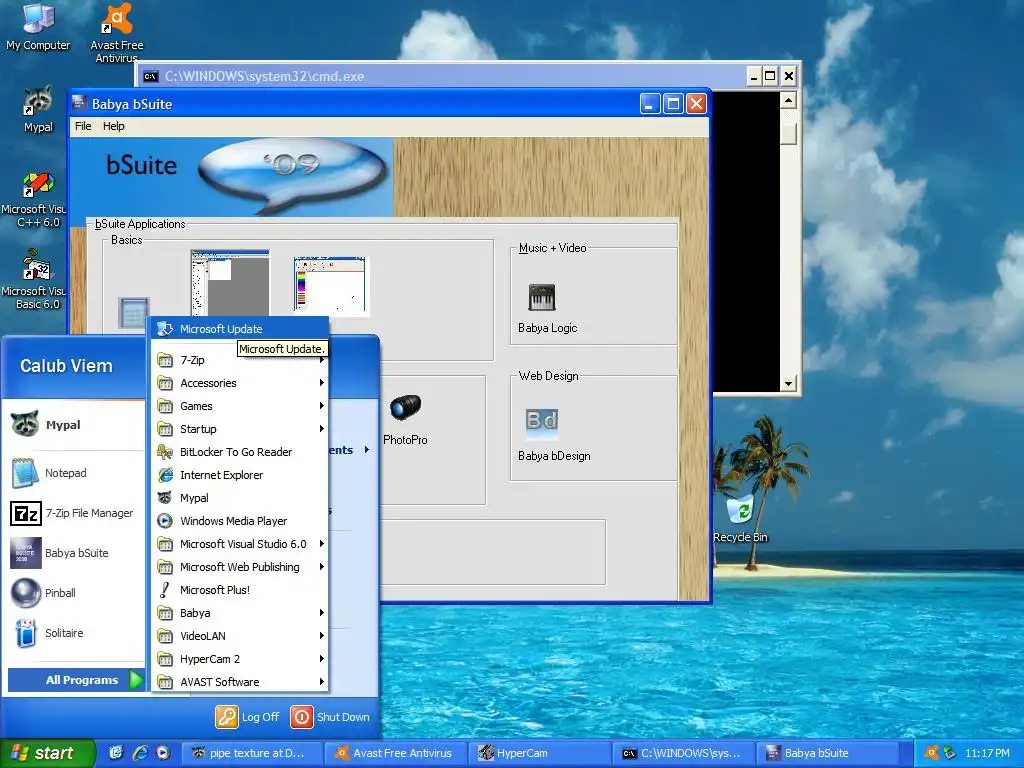Click the Shut Down button

pyautogui.click(x=330, y=716)
